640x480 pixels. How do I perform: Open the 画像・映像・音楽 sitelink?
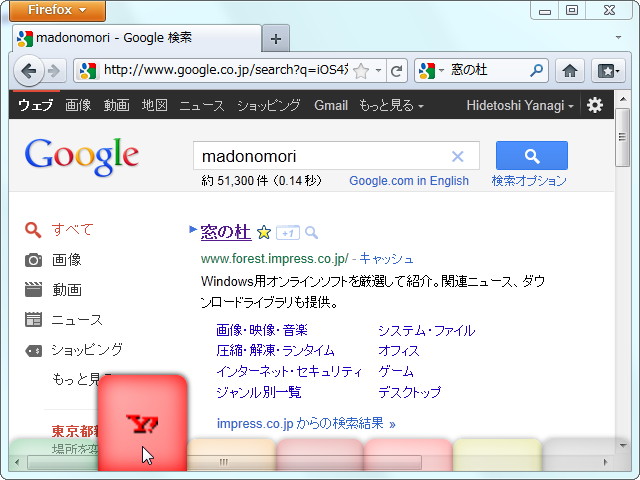point(262,330)
